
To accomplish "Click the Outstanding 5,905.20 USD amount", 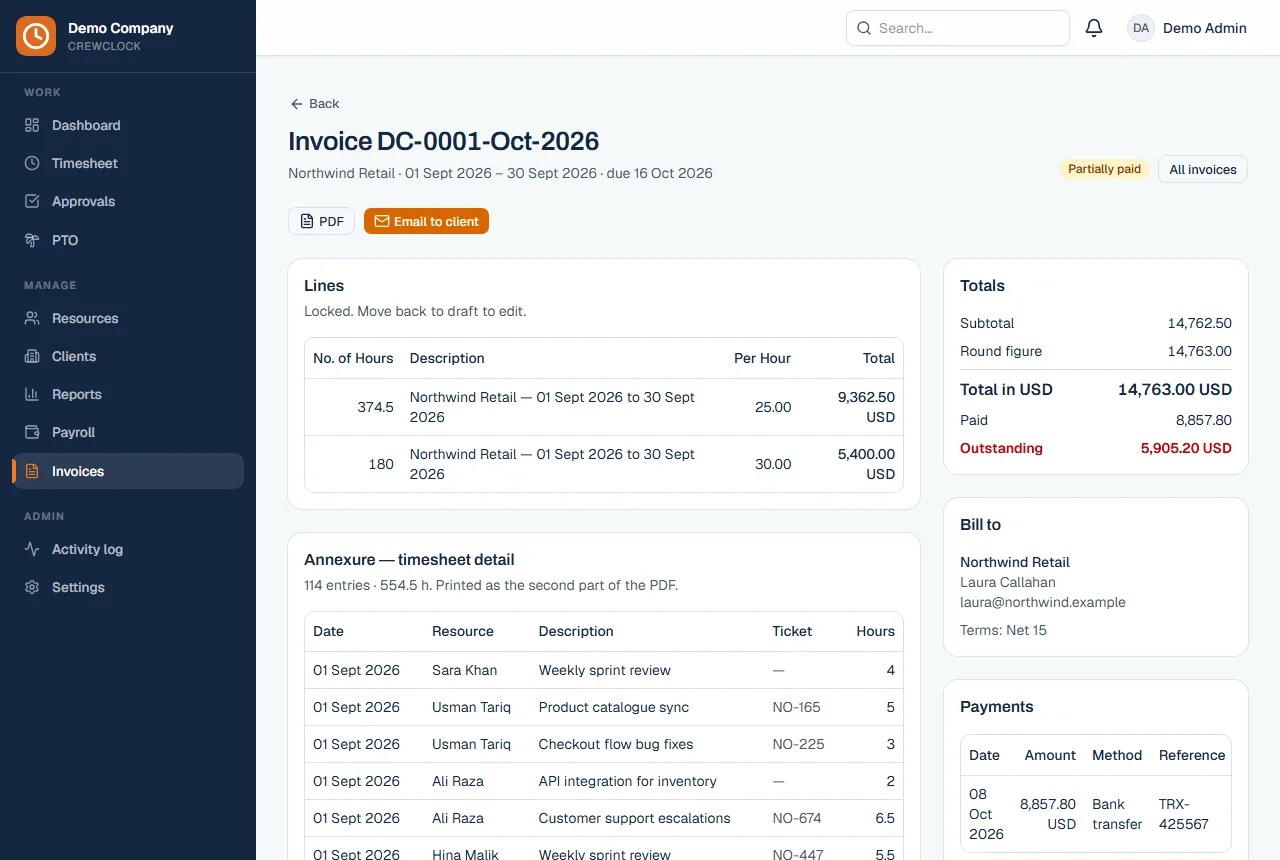I will (x=1186, y=448).
